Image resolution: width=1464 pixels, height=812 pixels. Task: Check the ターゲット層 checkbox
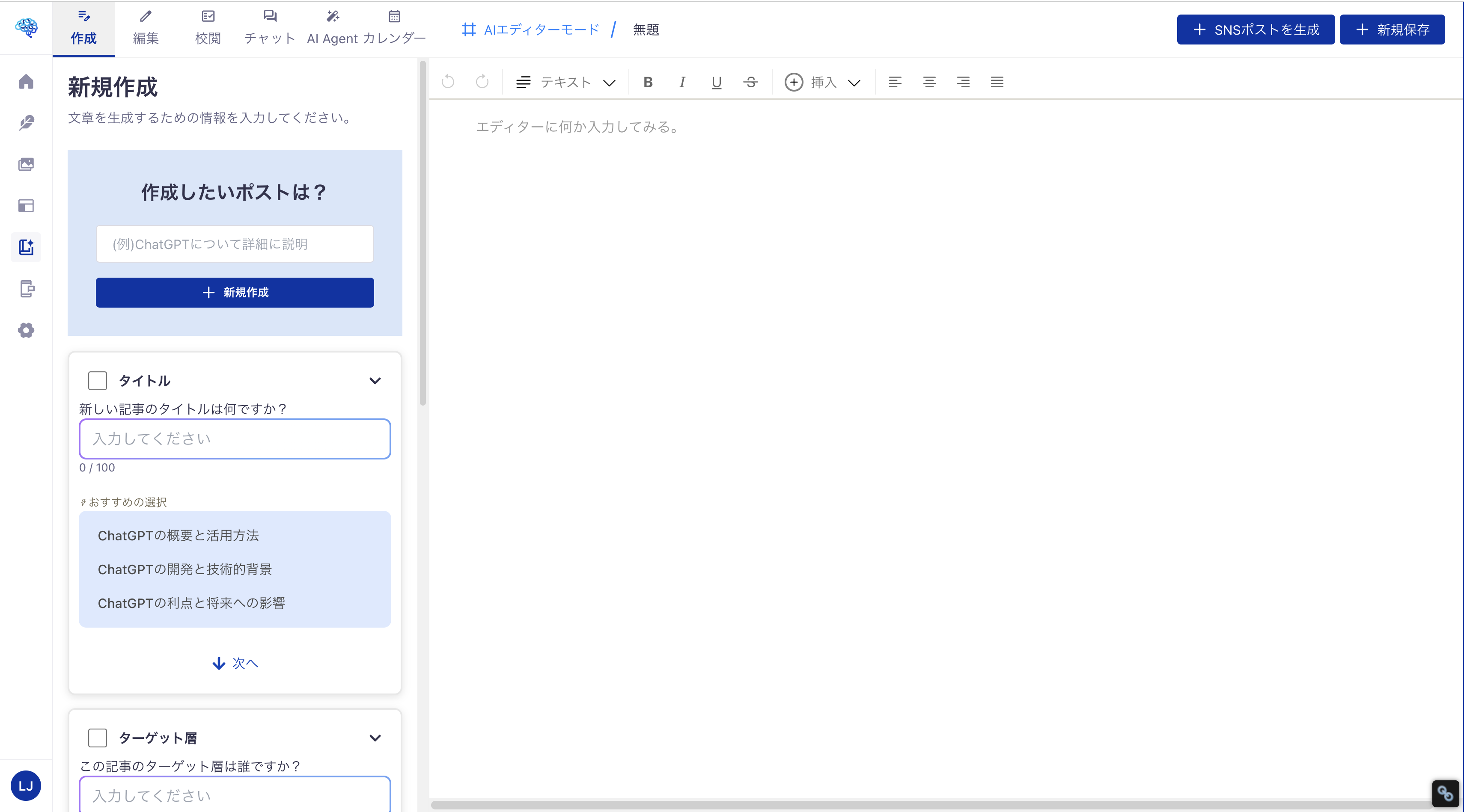click(x=97, y=738)
